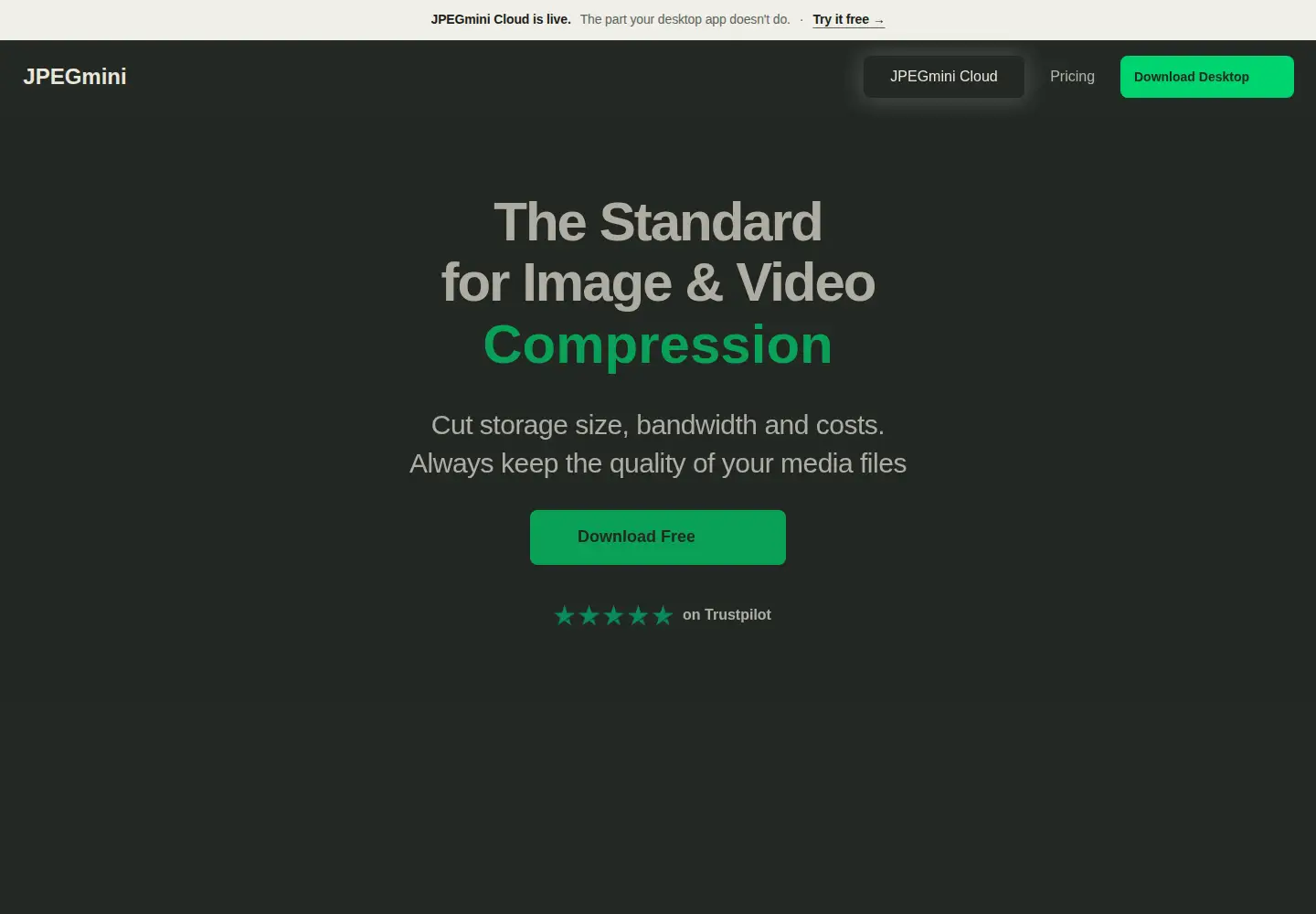
Task: Click the Download Free button
Action: (x=658, y=537)
